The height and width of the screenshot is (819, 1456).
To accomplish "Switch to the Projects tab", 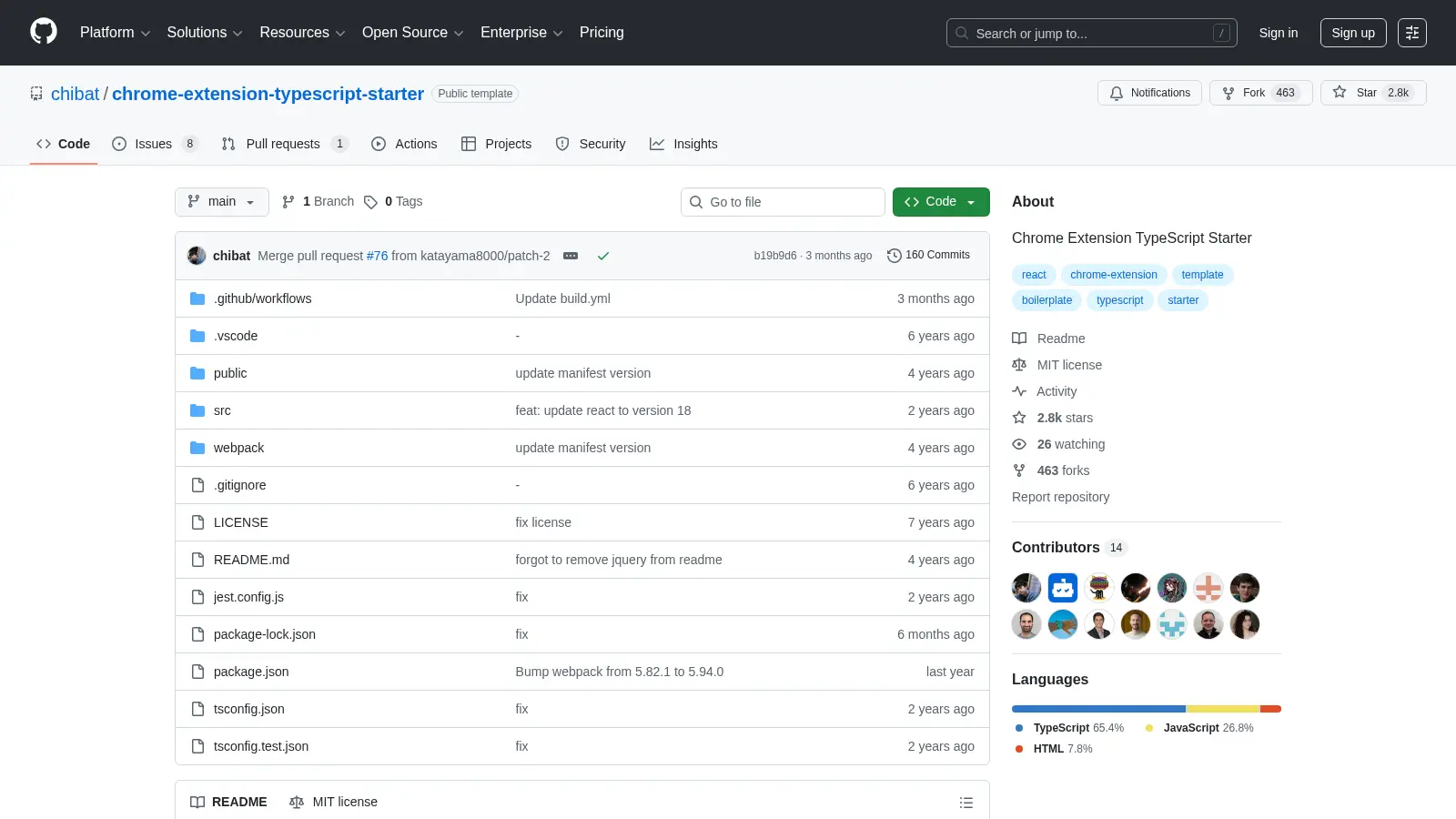I will point(496,144).
